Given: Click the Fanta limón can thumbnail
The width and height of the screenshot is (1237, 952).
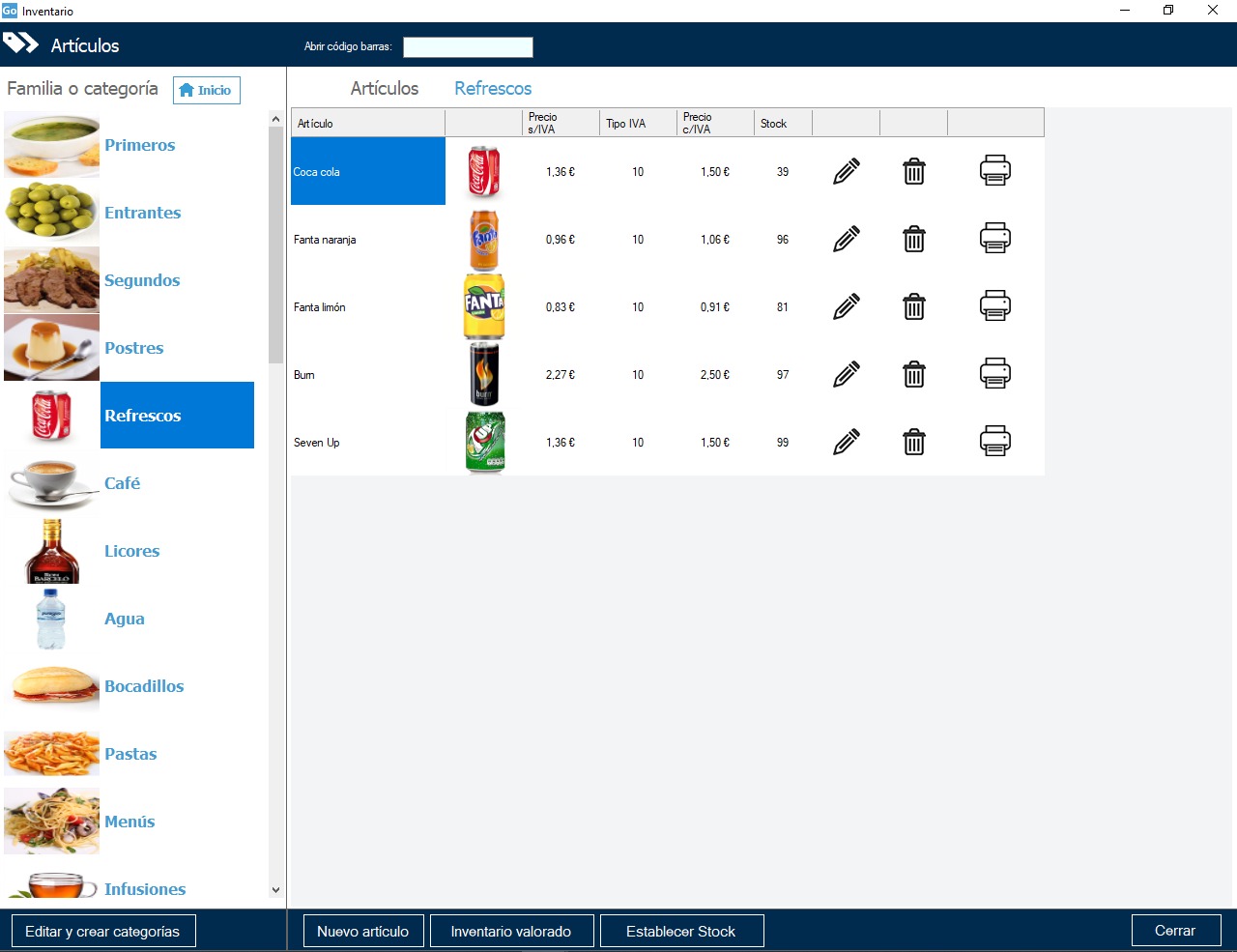Looking at the screenshot, I should (484, 306).
